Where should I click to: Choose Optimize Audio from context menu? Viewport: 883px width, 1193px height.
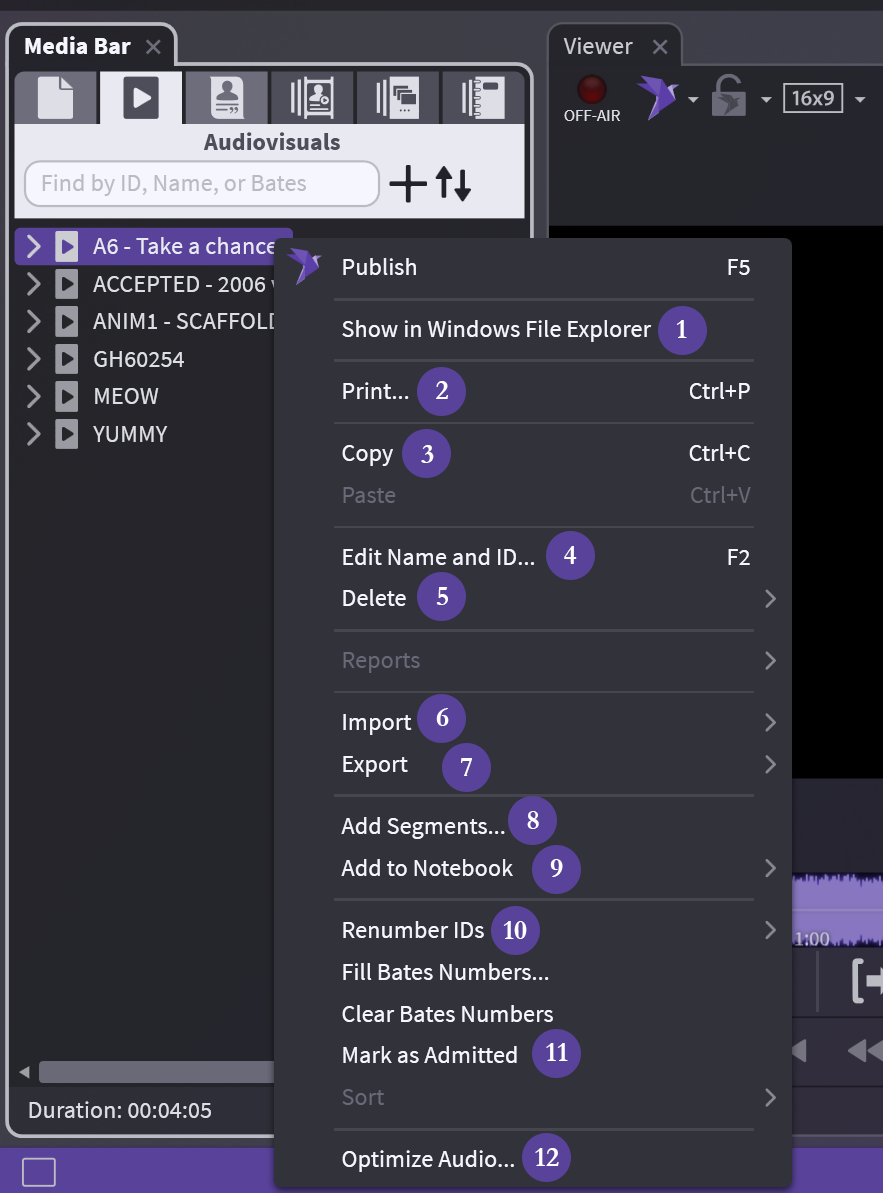(428, 1160)
